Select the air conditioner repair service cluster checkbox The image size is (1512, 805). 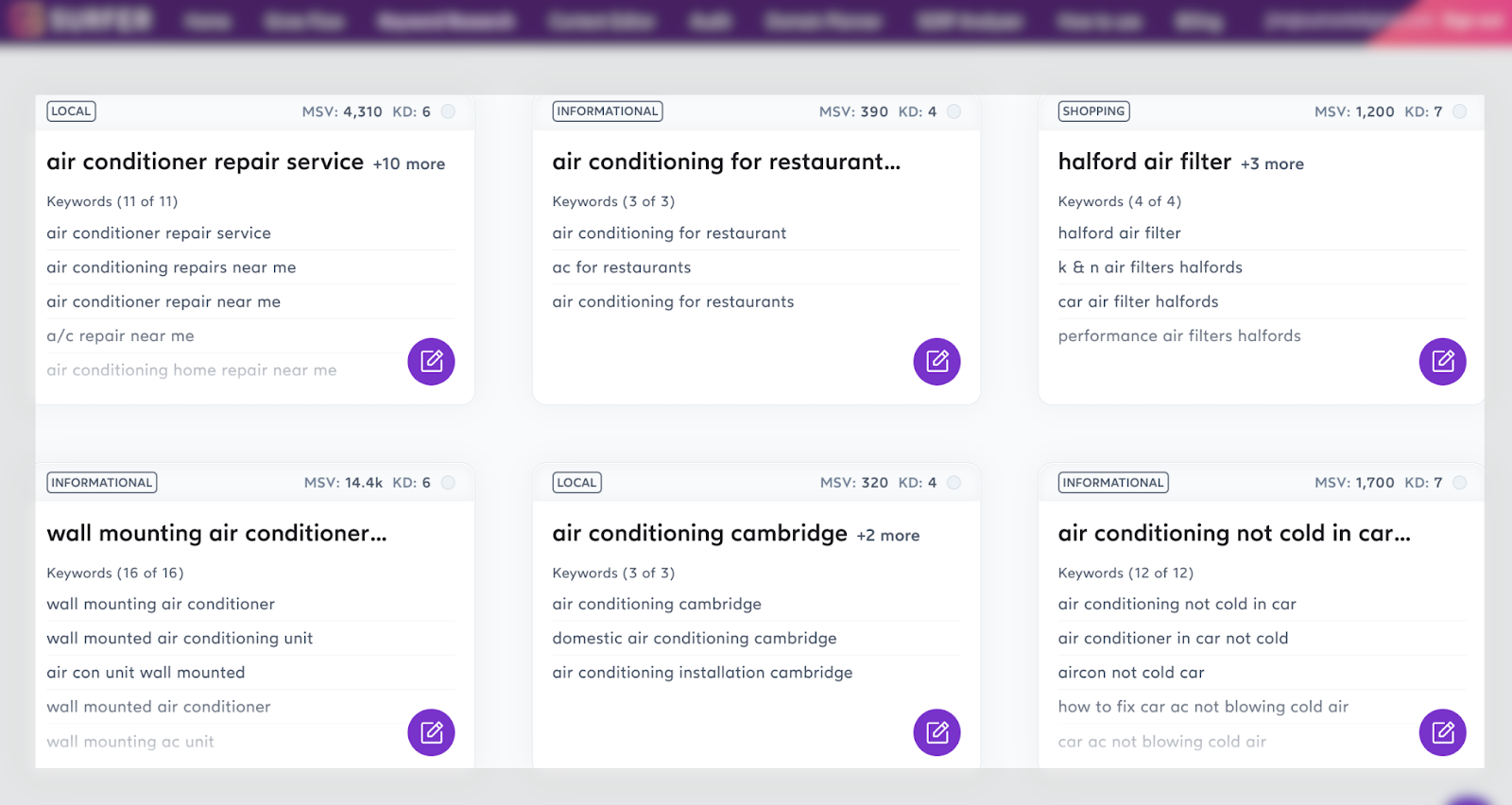point(449,111)
